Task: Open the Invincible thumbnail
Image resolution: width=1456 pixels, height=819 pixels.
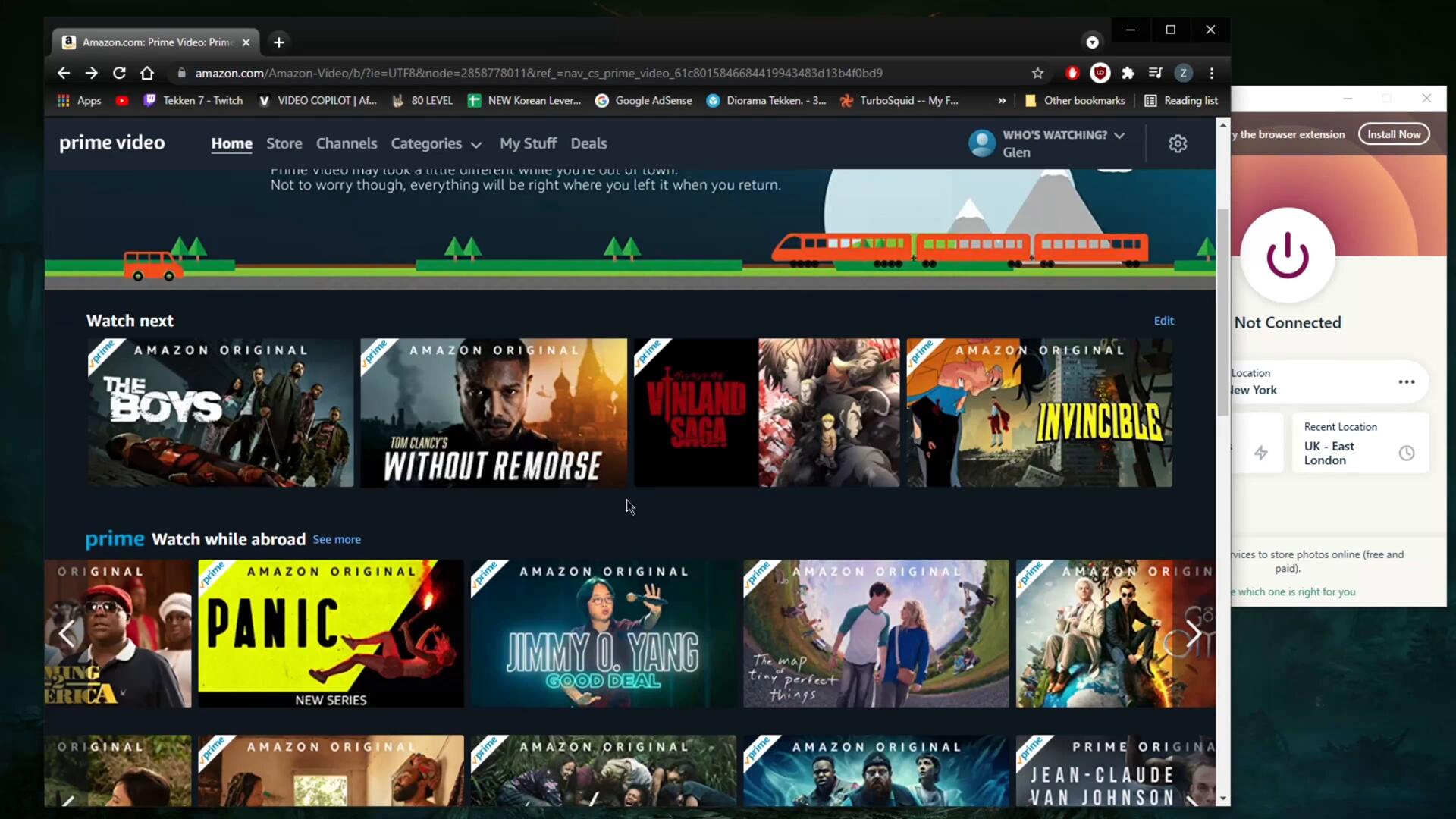Action: 1039,413
